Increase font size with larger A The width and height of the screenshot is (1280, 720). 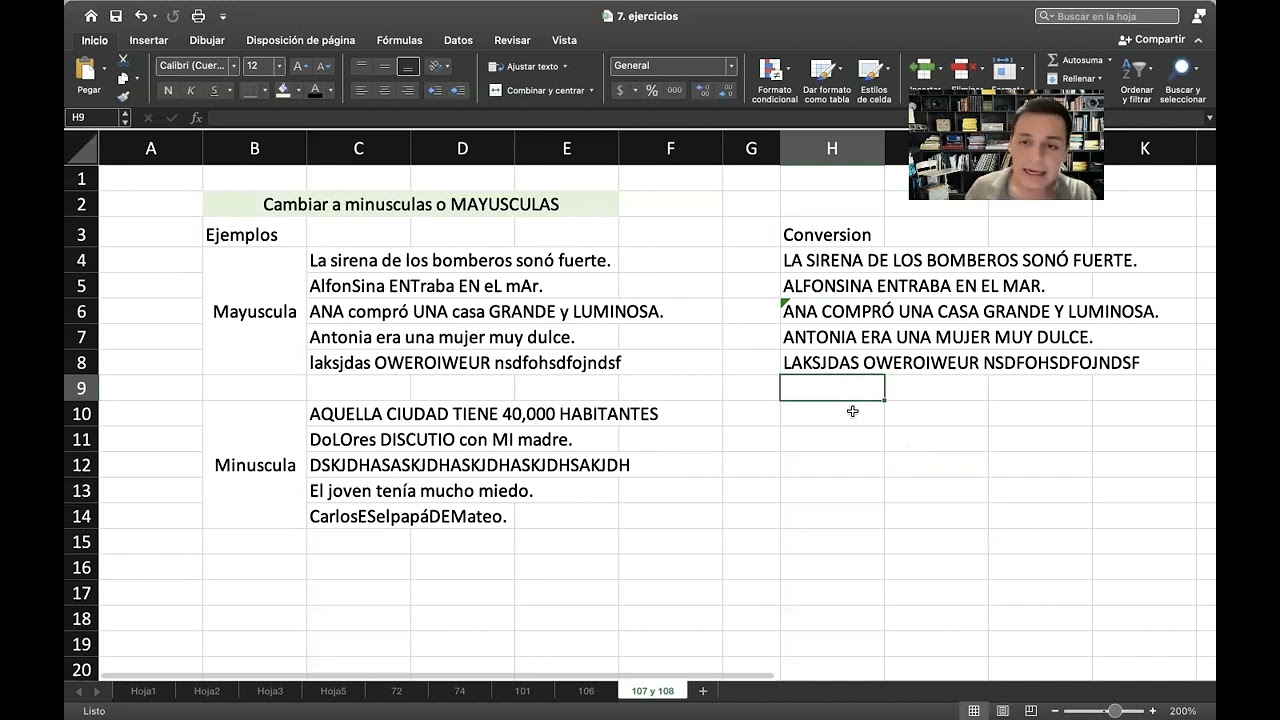300,66
